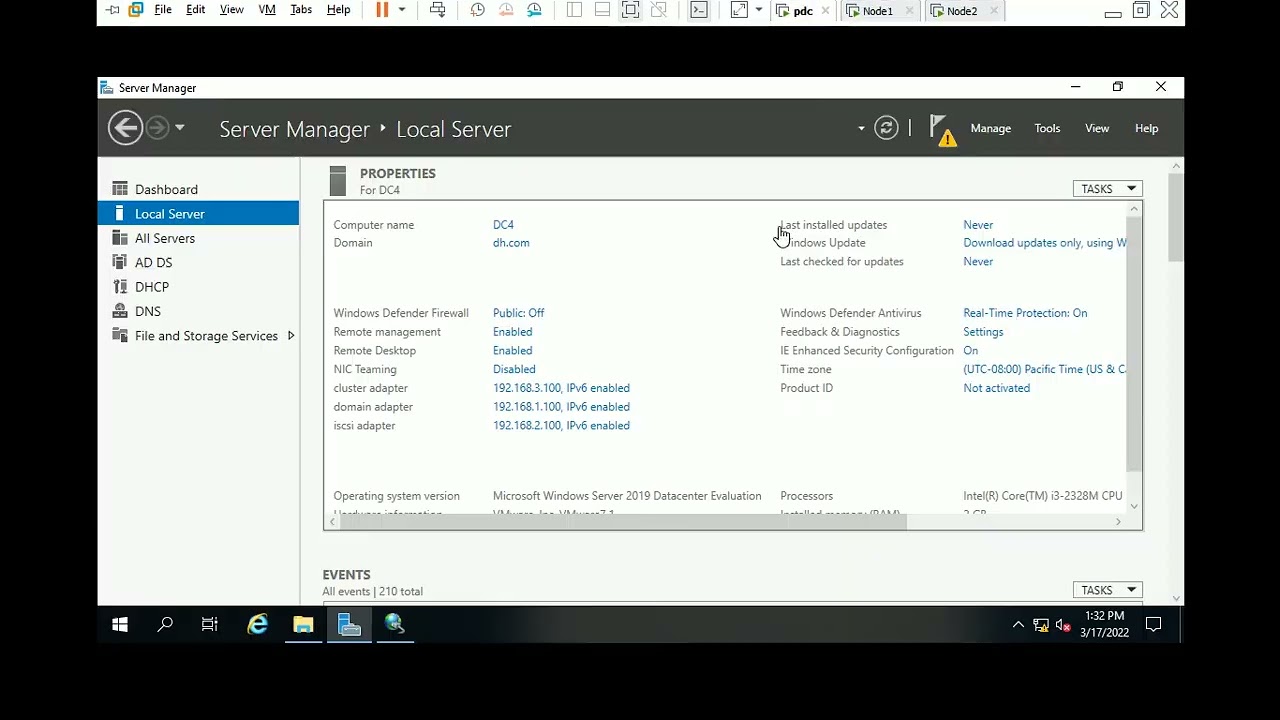Open the notifications flag with warning
1280x720 pixels.
[942, 130]
